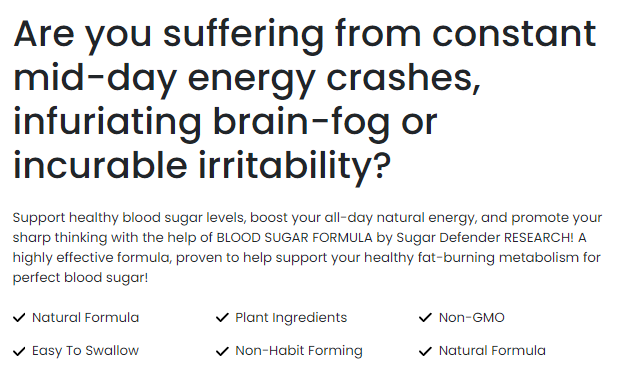Select the checkmark next to Non-Habit Forming
The width and height of the screenshot is (632, 368).
pyautogui.click(x=222, y=351)
